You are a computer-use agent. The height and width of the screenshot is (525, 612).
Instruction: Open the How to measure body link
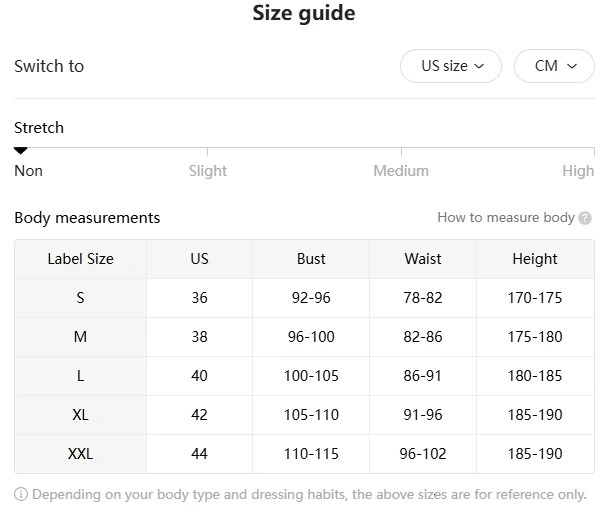506,218
